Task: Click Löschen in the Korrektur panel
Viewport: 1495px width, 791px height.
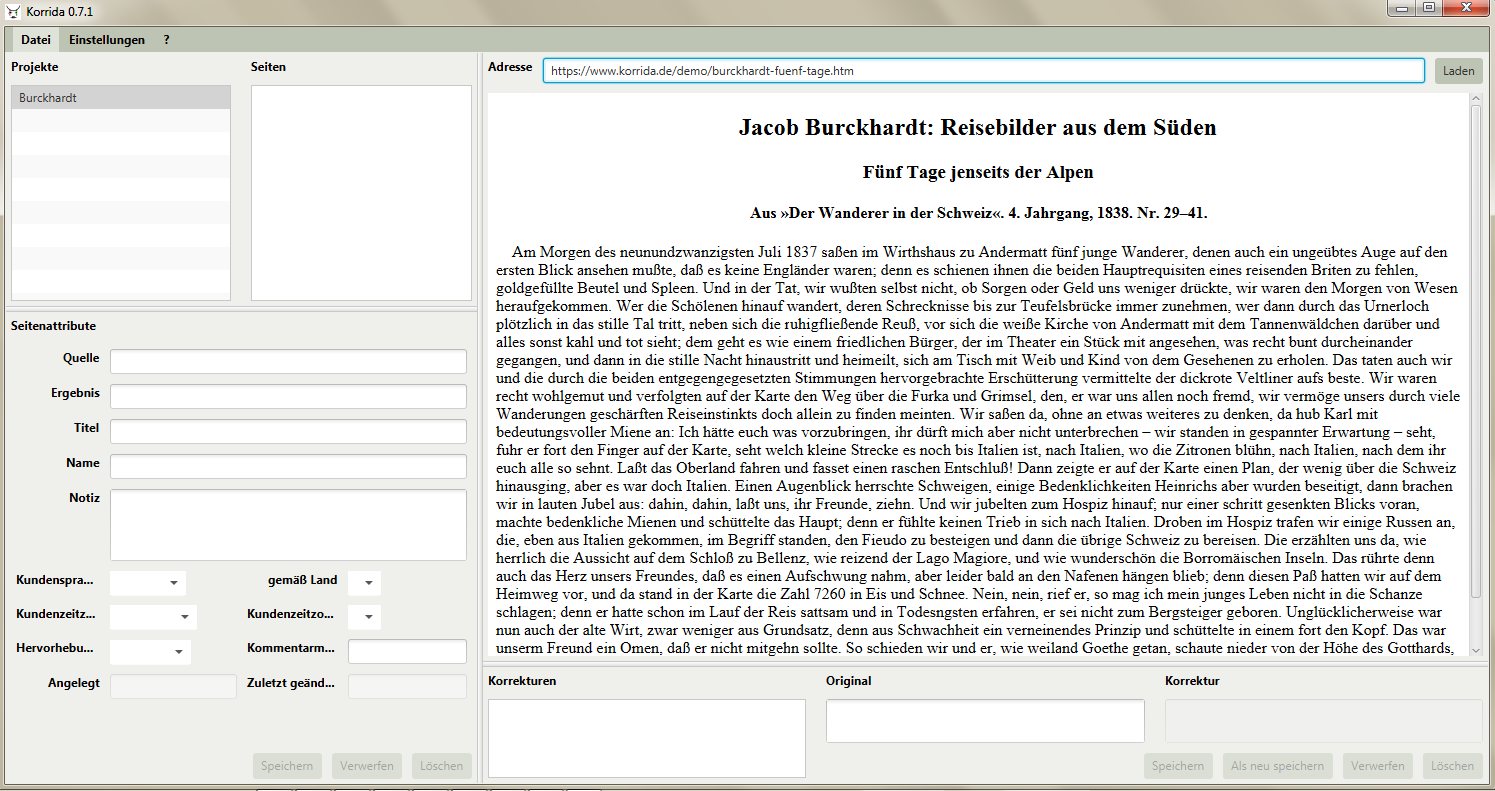Action: click(1452, 766)
